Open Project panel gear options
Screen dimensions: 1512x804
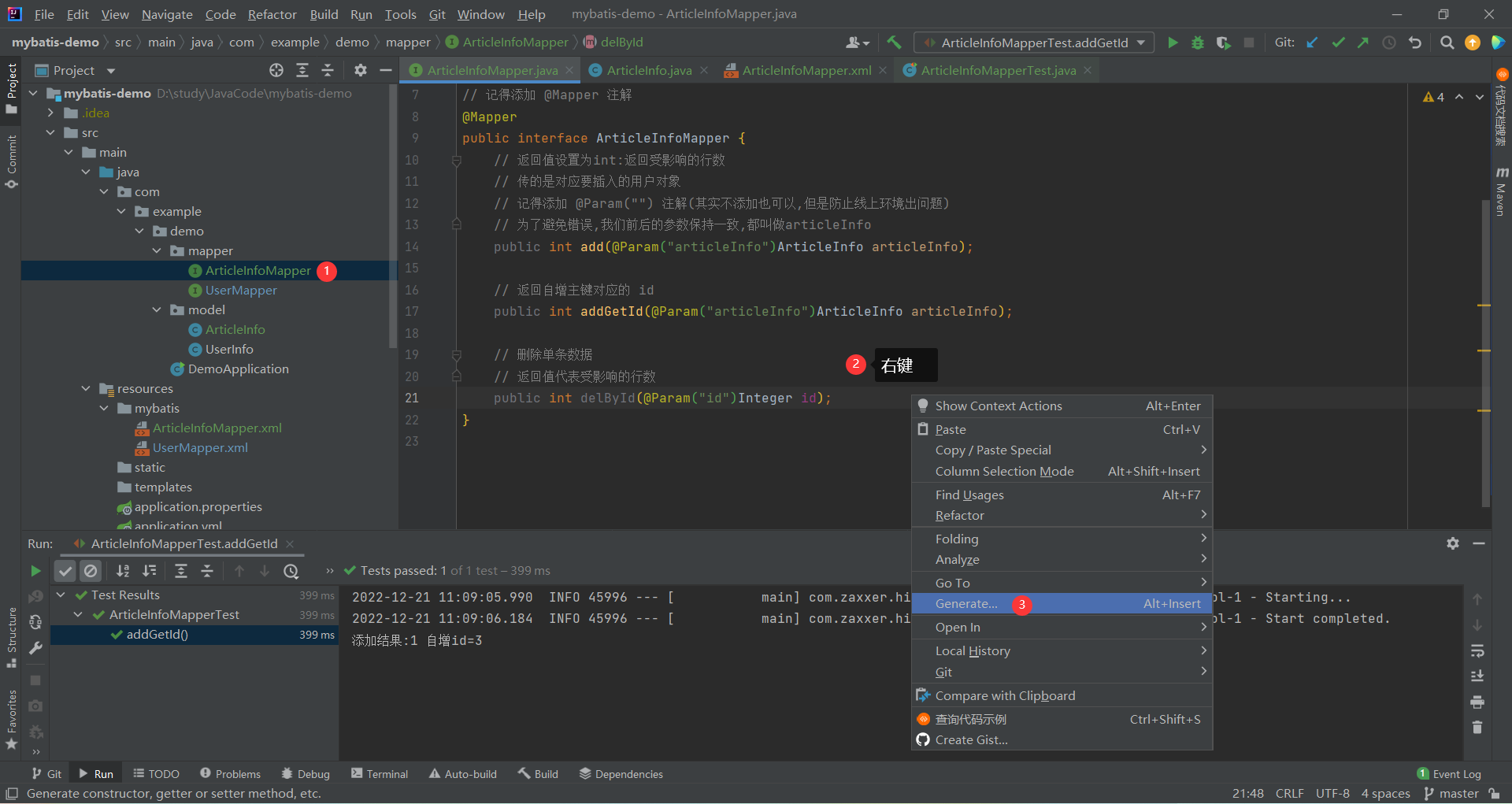[x=361, y=70]
